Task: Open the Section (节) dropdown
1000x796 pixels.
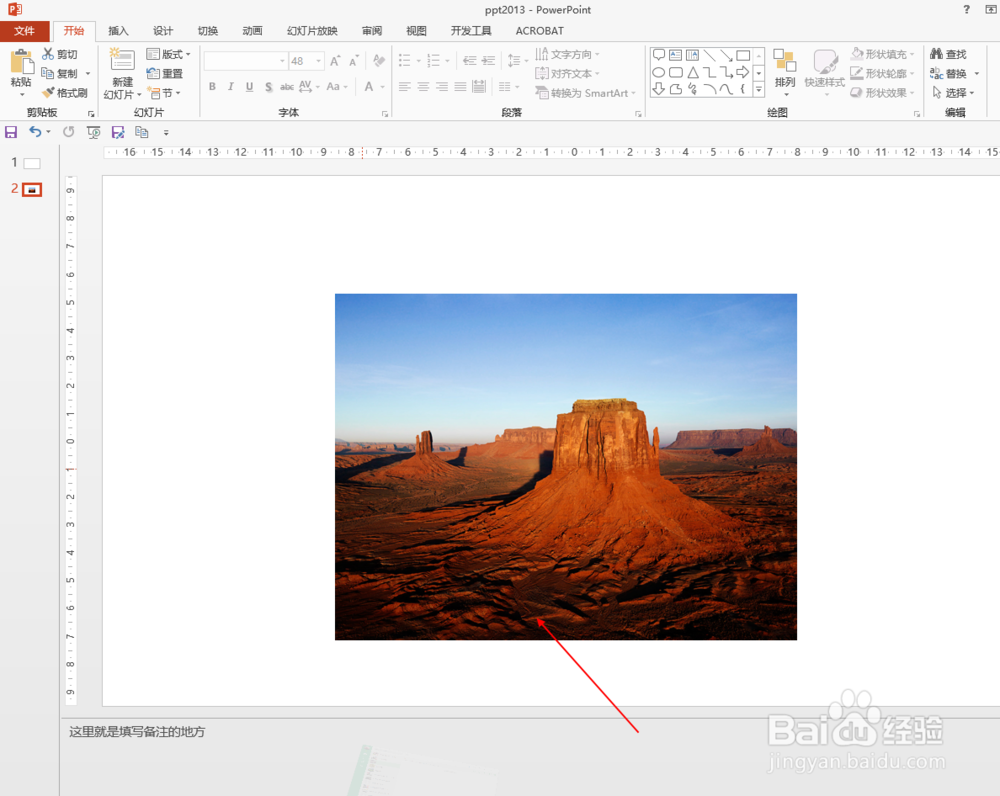Action: pyautogui.click(x=165, y=93)
